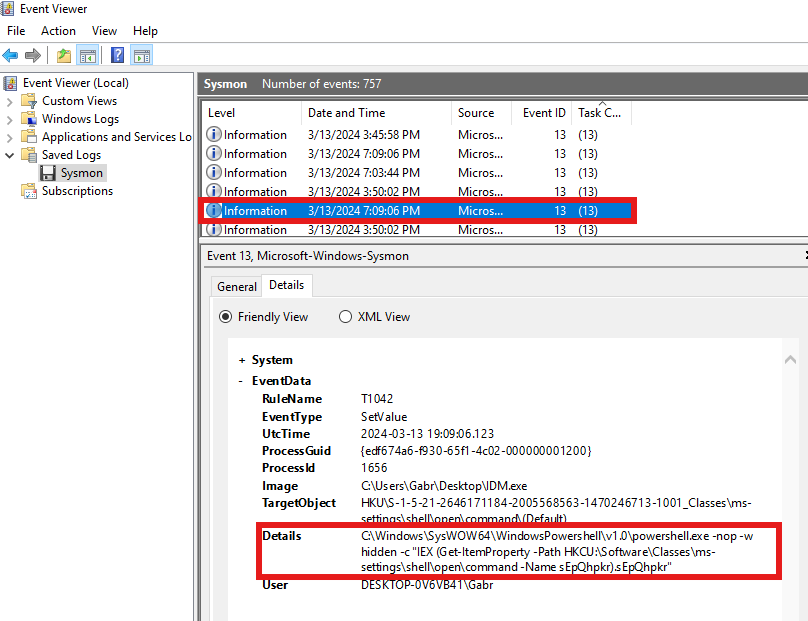
Task: Sort by the Source column header
Action: (x=481, y=113)
